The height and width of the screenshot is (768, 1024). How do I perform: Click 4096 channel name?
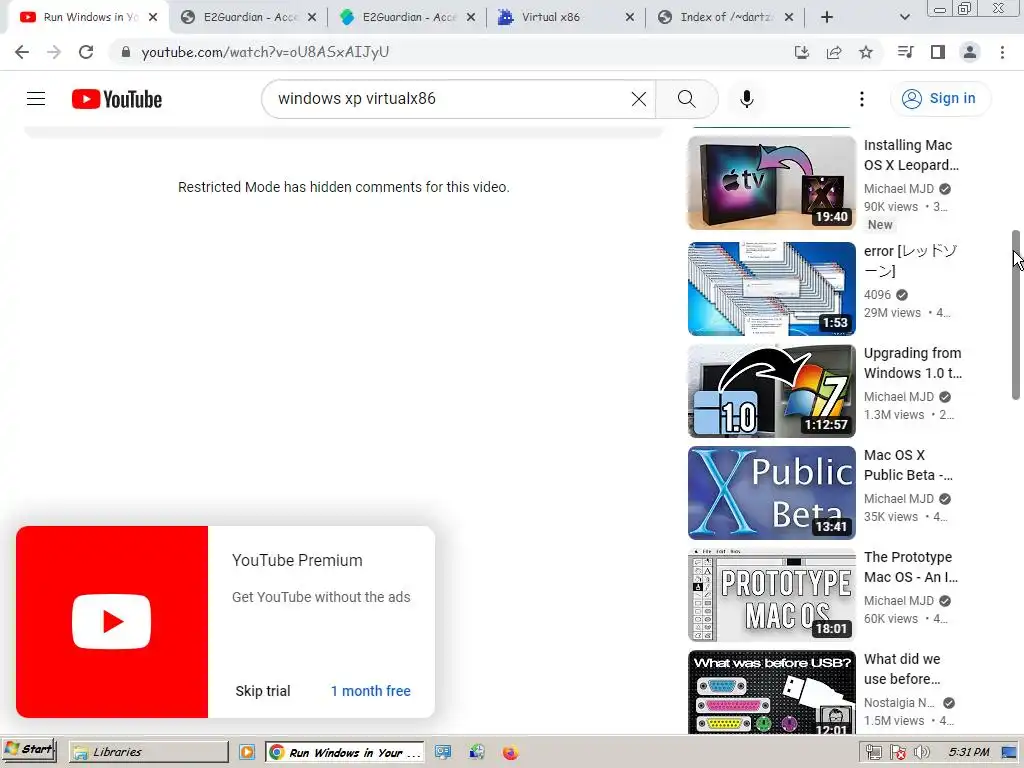click(877, 295)
